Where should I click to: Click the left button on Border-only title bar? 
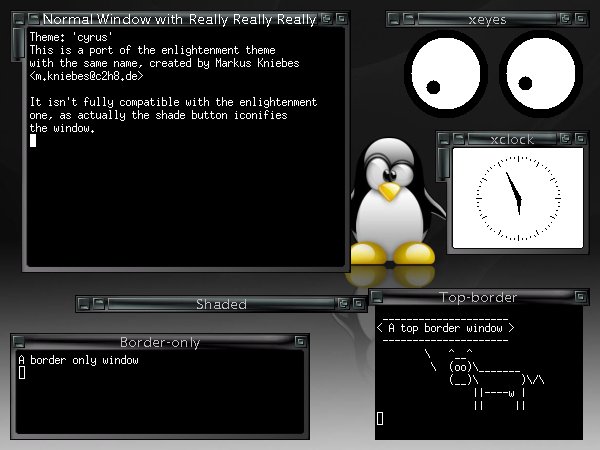[x=19, y=341]
